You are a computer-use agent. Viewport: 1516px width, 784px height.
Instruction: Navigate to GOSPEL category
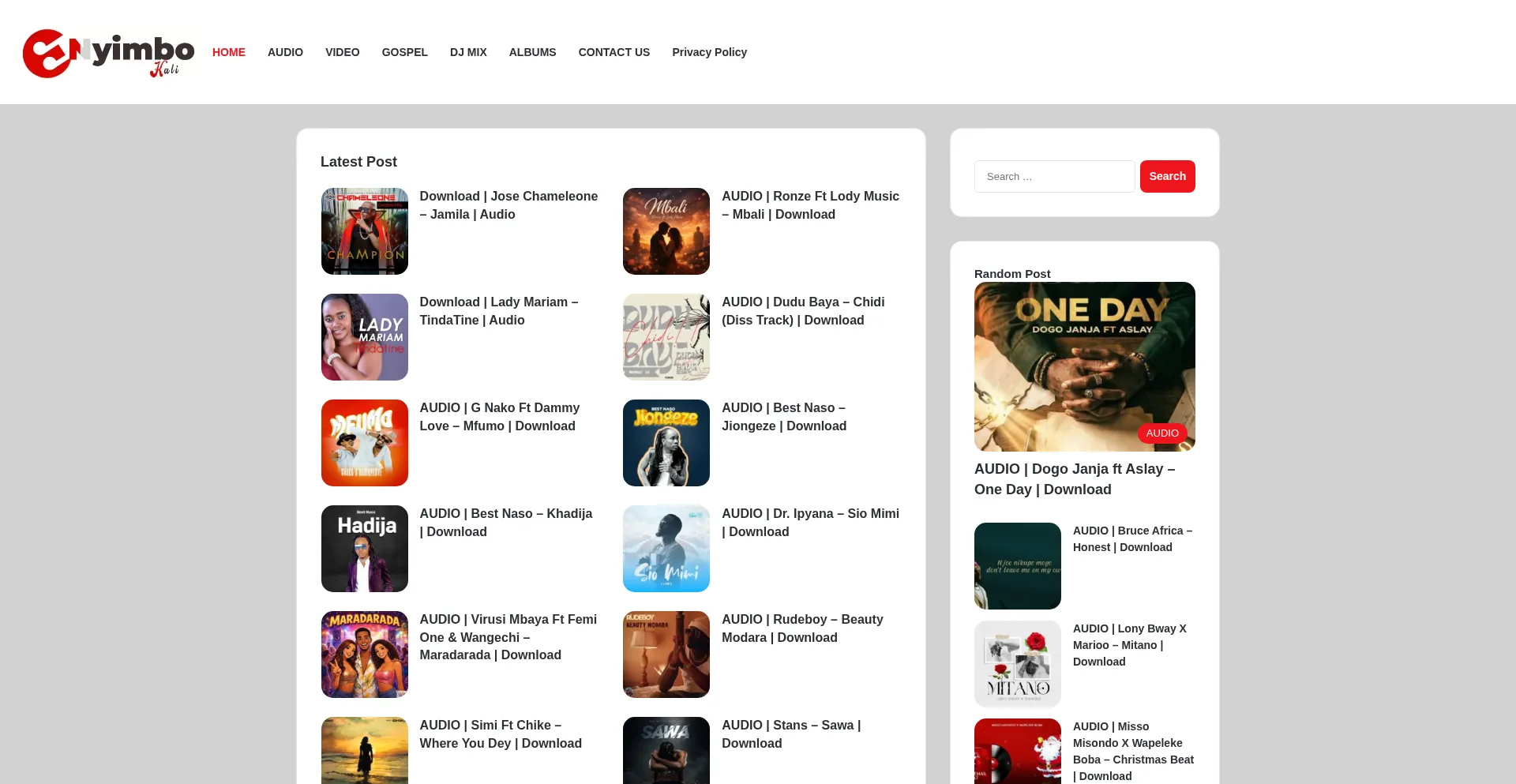pyautogui.click(x=405, y=52)
